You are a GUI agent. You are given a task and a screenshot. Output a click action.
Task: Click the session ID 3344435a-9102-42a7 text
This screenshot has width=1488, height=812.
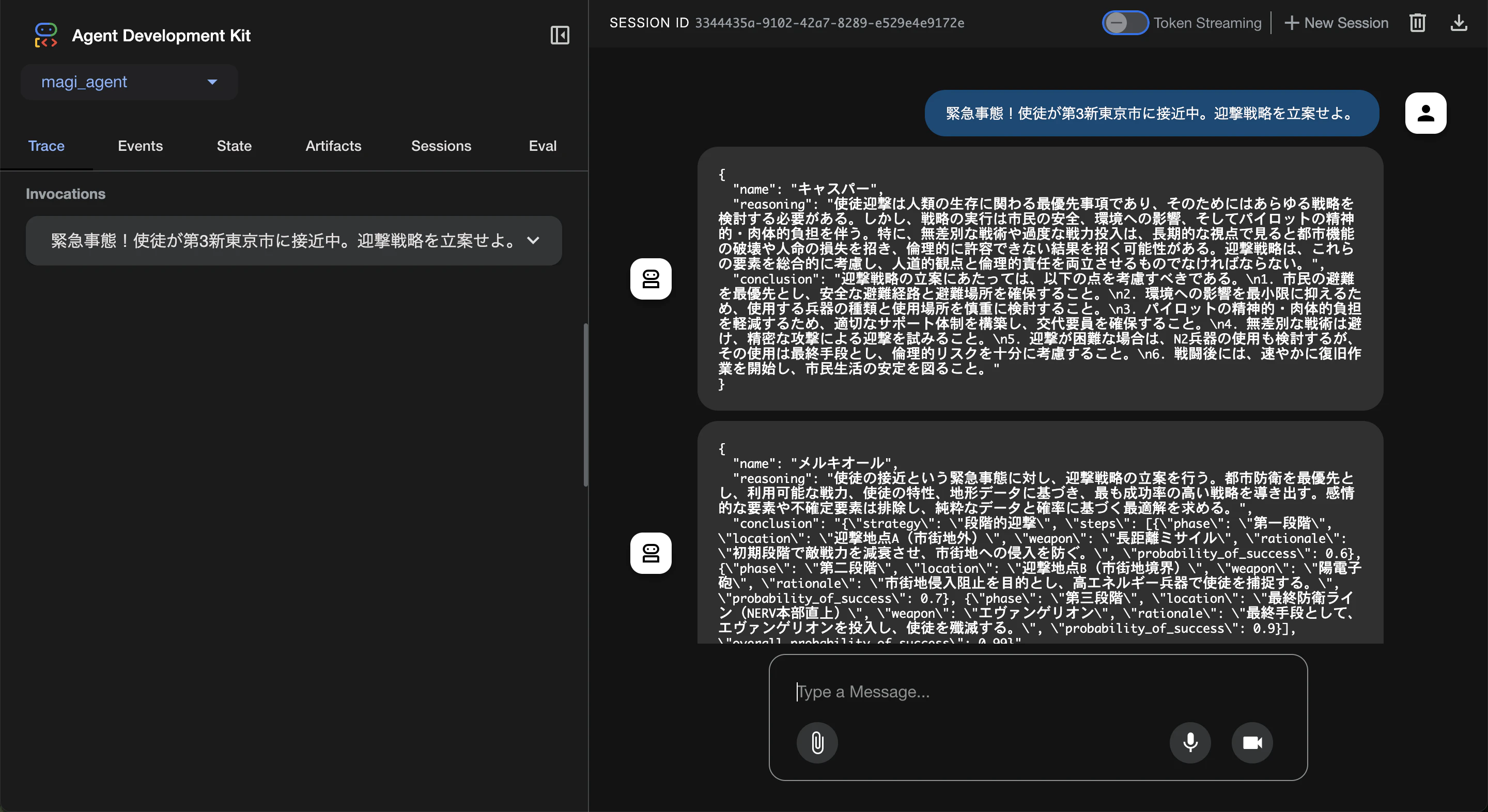(829, 23)
